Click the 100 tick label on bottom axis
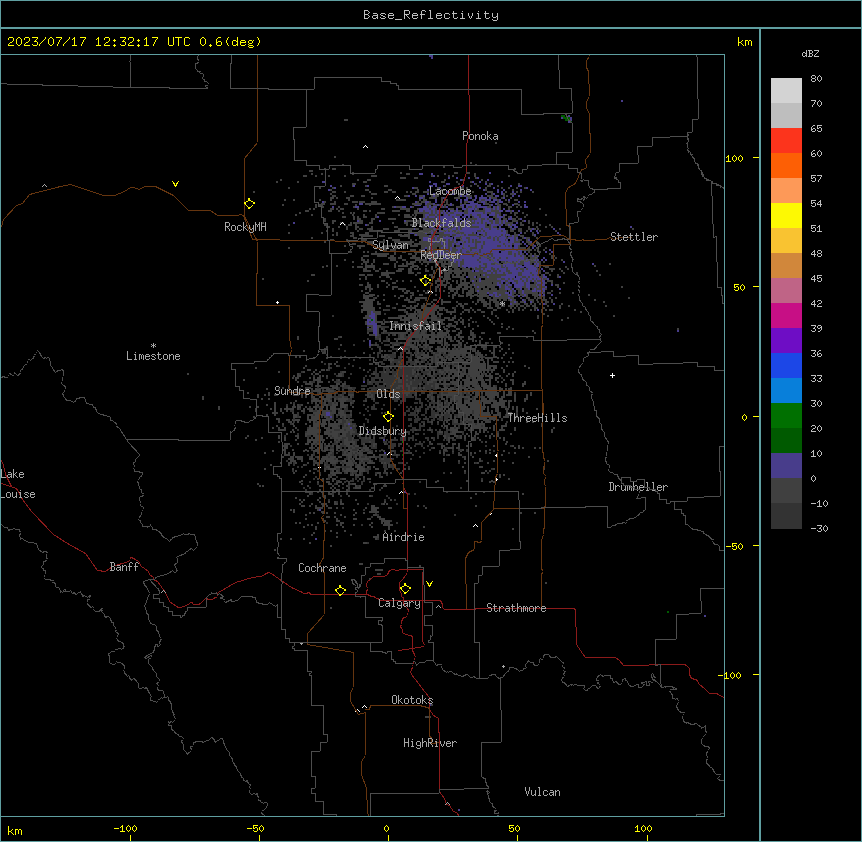The height and width of the screenshot is (842, 862). point(643,828)
